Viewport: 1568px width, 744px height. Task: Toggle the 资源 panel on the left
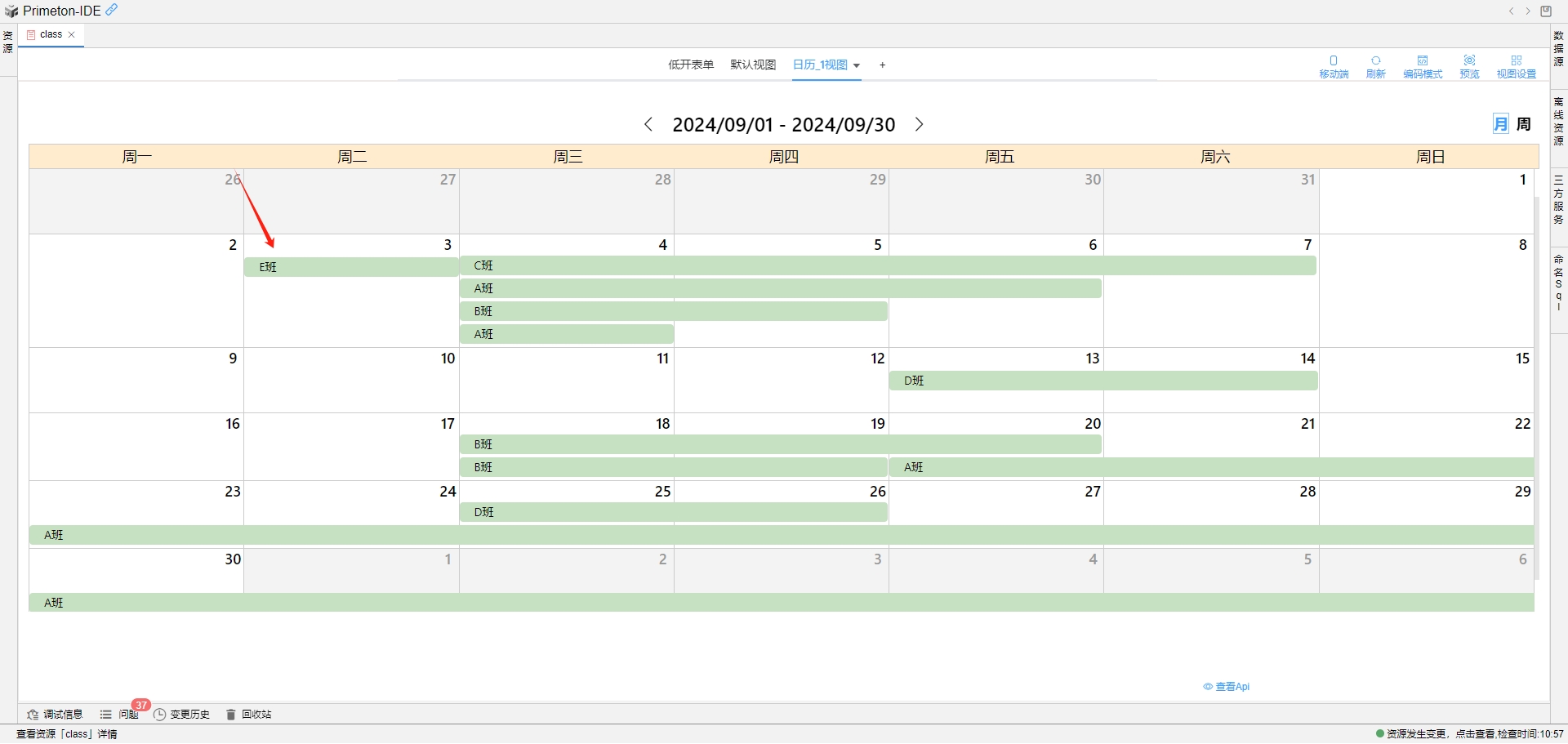8,41
